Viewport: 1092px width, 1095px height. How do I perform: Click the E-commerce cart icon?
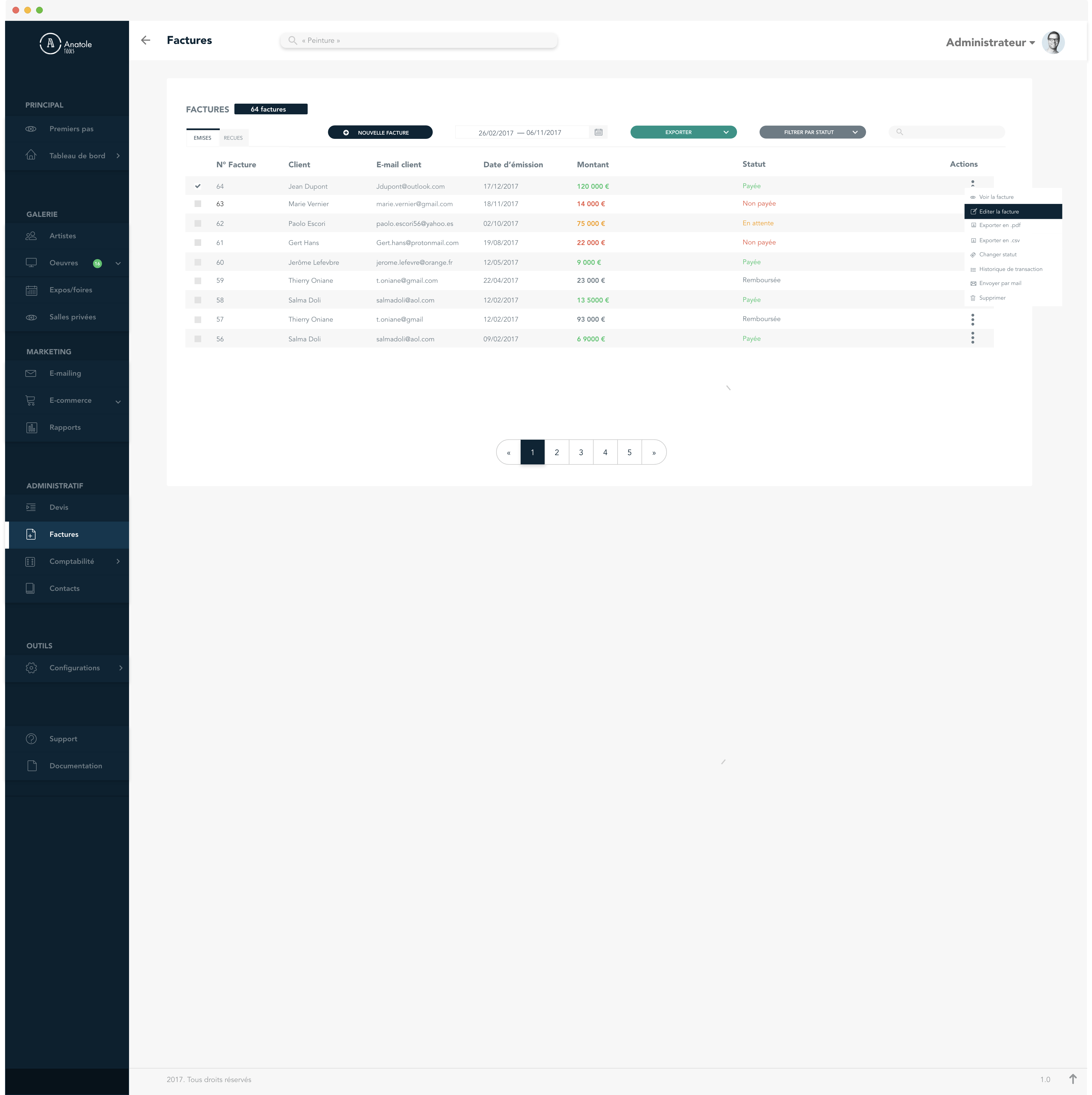(x=31, y=401)
